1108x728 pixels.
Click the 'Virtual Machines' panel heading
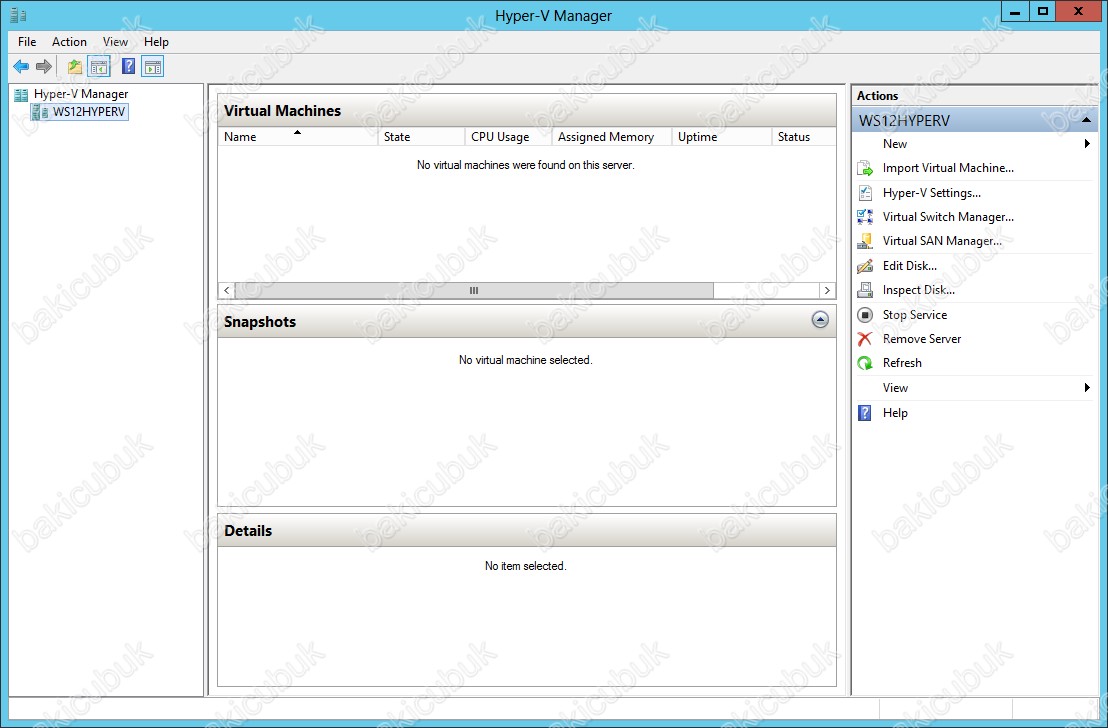click(283, 111)
